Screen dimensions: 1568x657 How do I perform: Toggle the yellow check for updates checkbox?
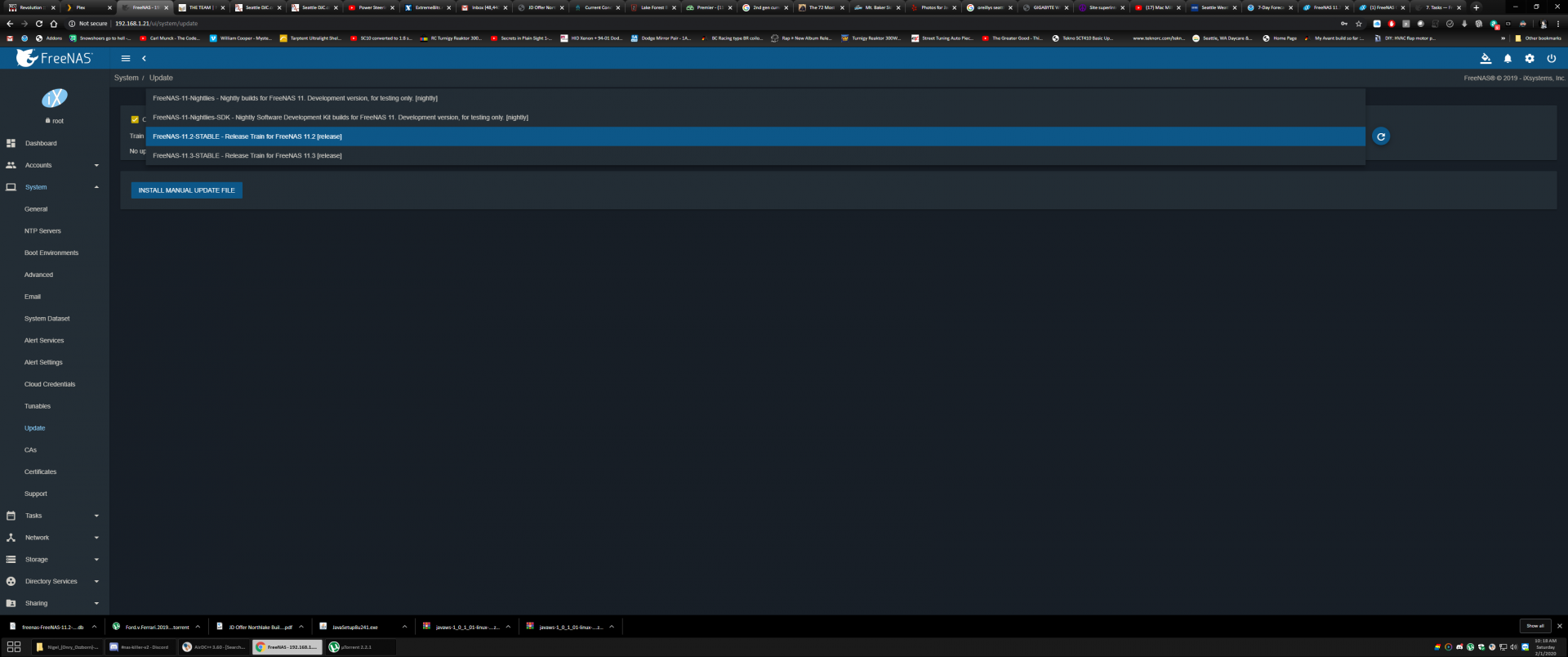(135, 119)
